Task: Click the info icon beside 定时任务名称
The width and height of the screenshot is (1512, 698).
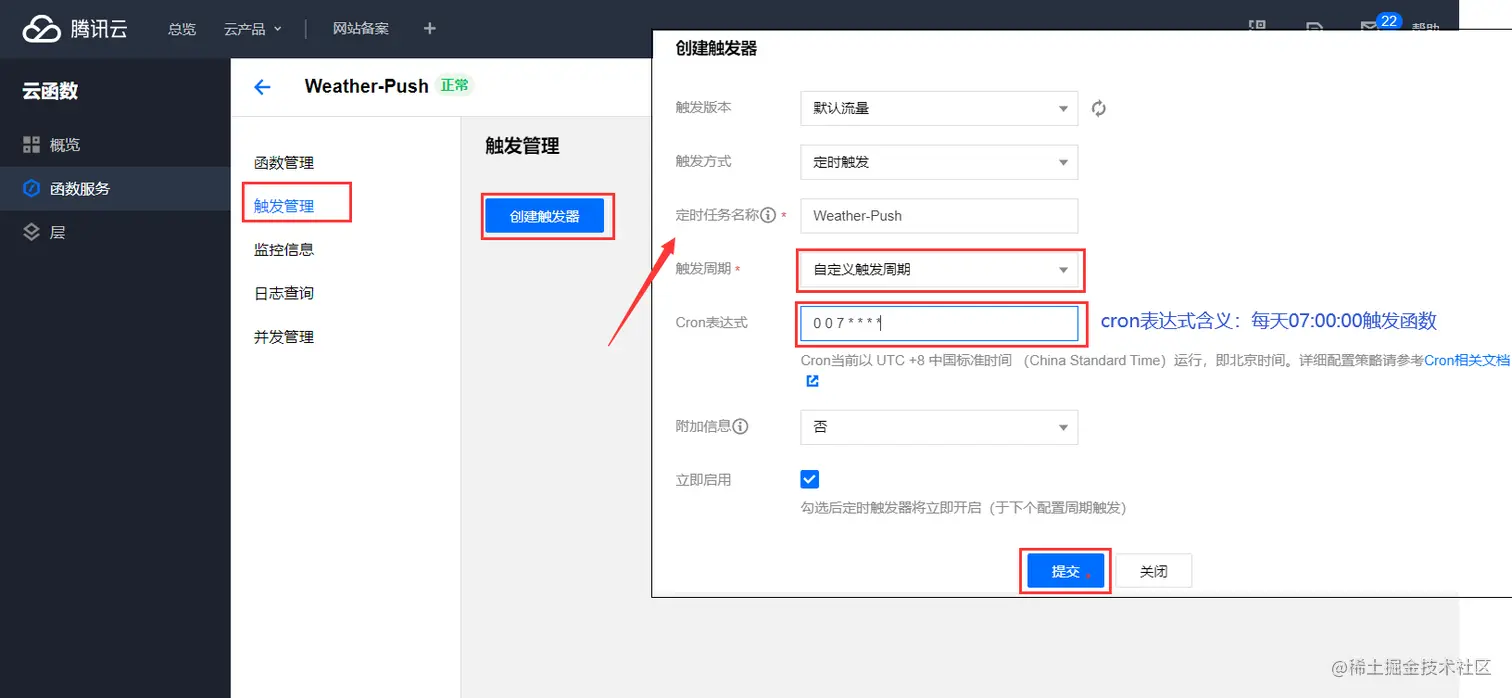Action: coord(768,215)
